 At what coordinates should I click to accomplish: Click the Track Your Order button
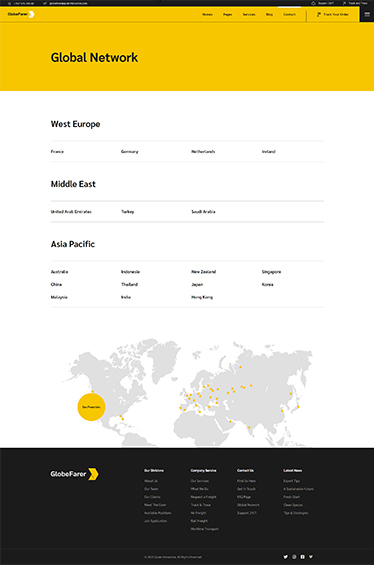point(333,14)
